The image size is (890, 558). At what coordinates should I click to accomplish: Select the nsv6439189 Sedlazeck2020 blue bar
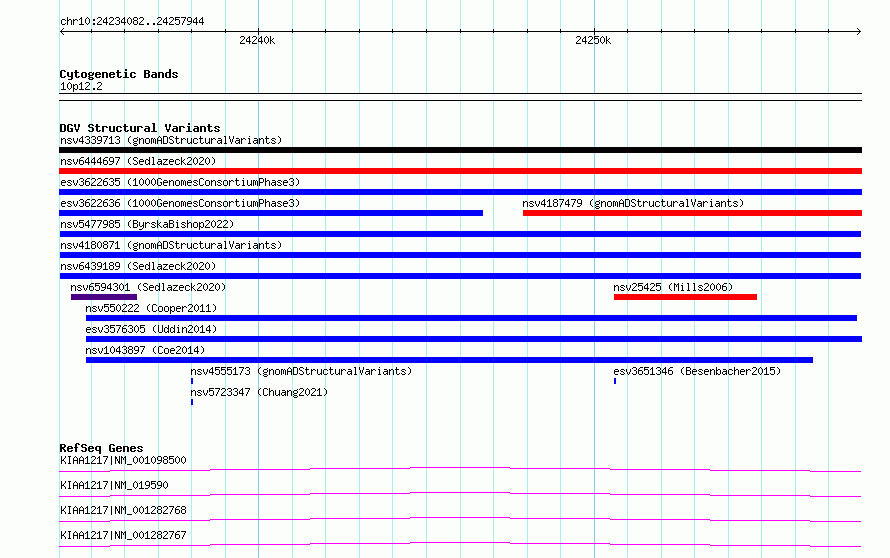[x=460, y=276]
